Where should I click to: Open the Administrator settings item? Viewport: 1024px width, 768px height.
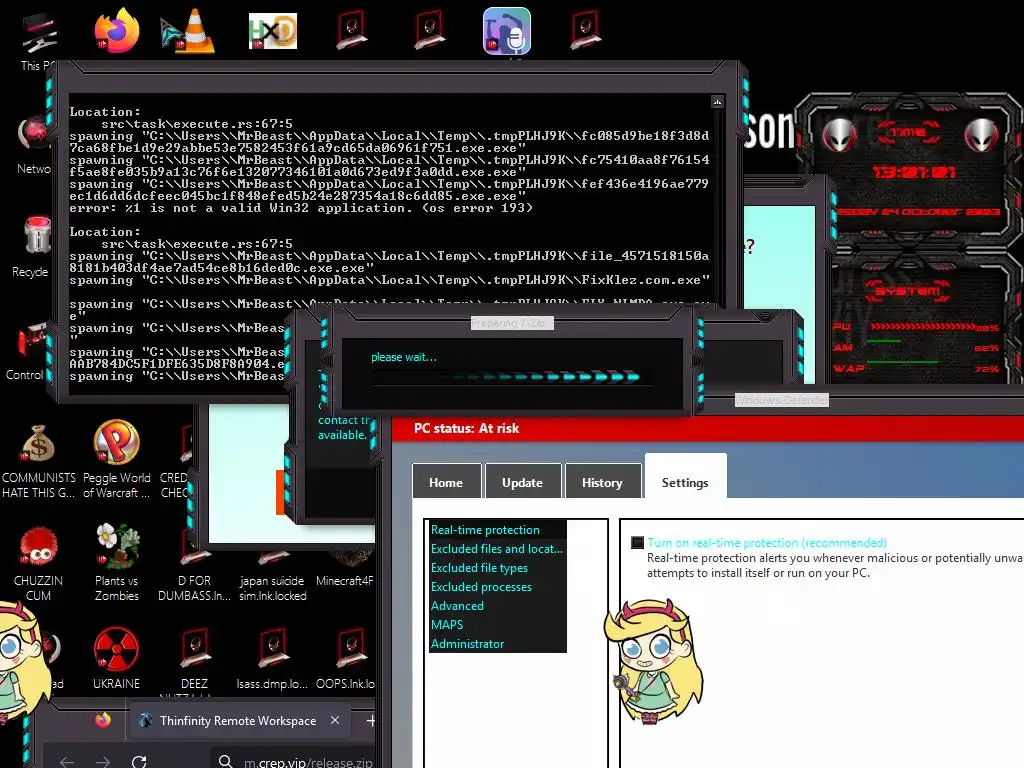(x=468, y=643)
